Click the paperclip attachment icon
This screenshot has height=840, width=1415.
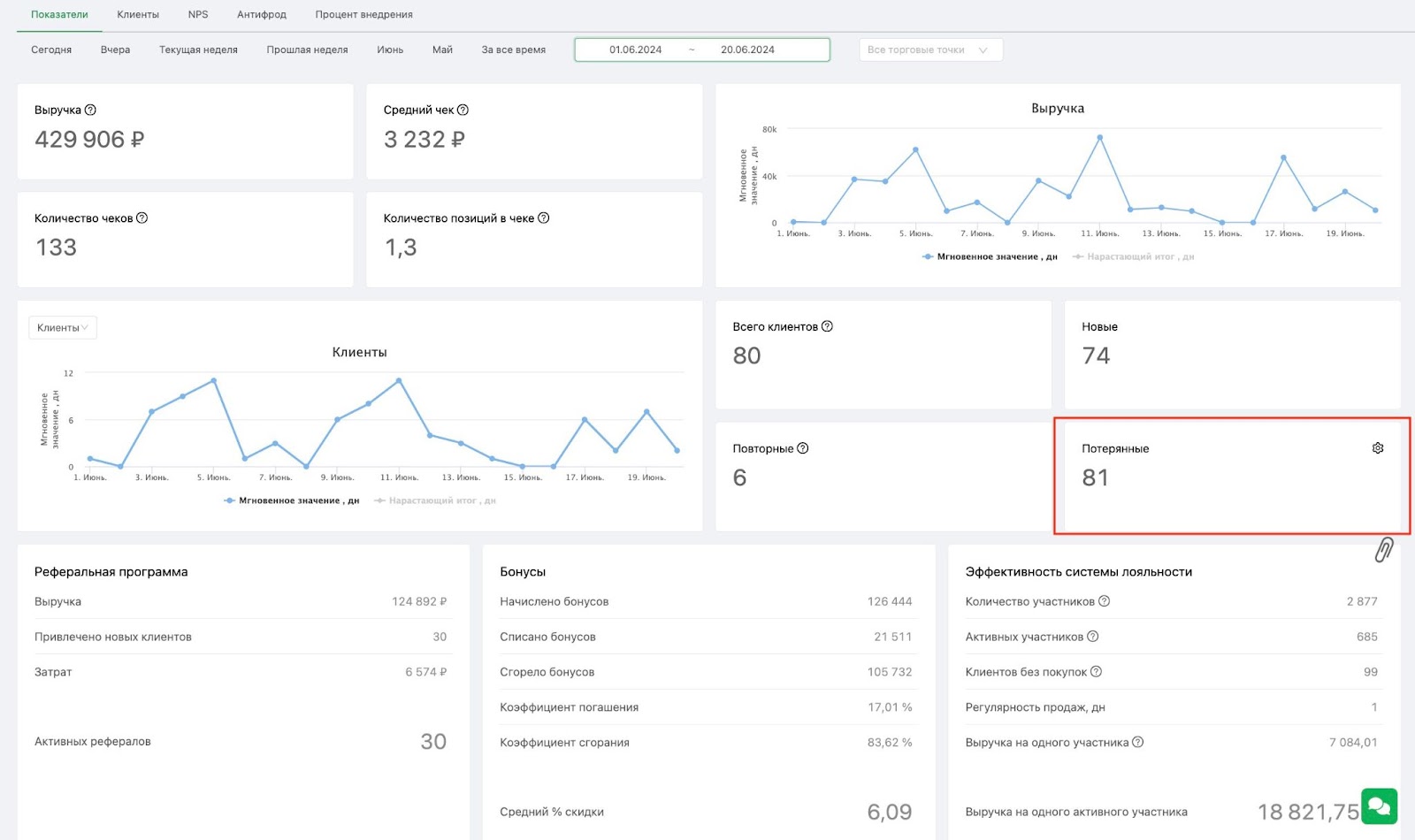(x=1384, y=549)
